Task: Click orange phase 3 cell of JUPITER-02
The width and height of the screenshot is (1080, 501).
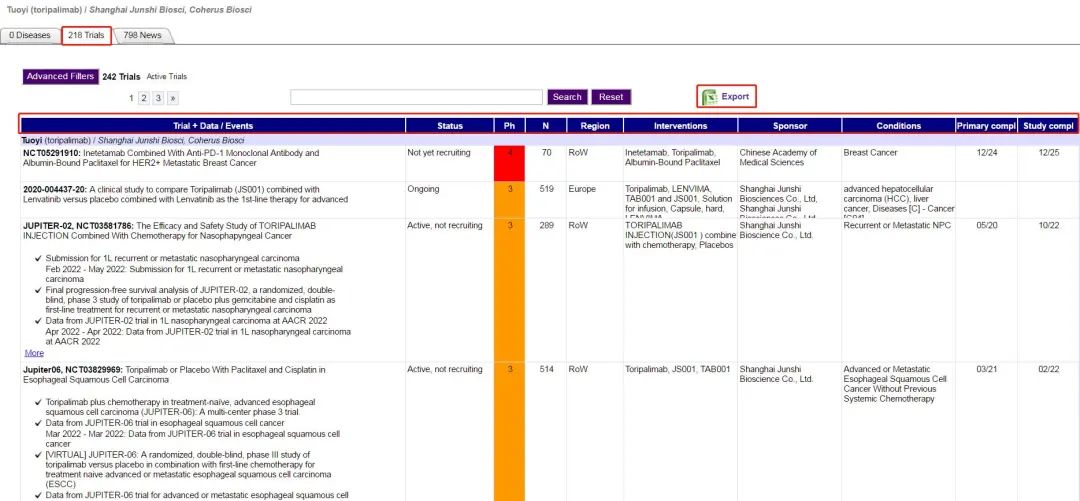Action: 510,289
